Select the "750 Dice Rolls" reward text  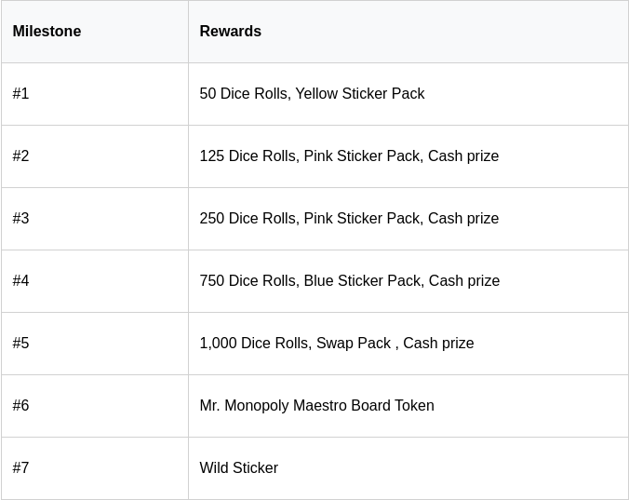click(x=247, y=281)
